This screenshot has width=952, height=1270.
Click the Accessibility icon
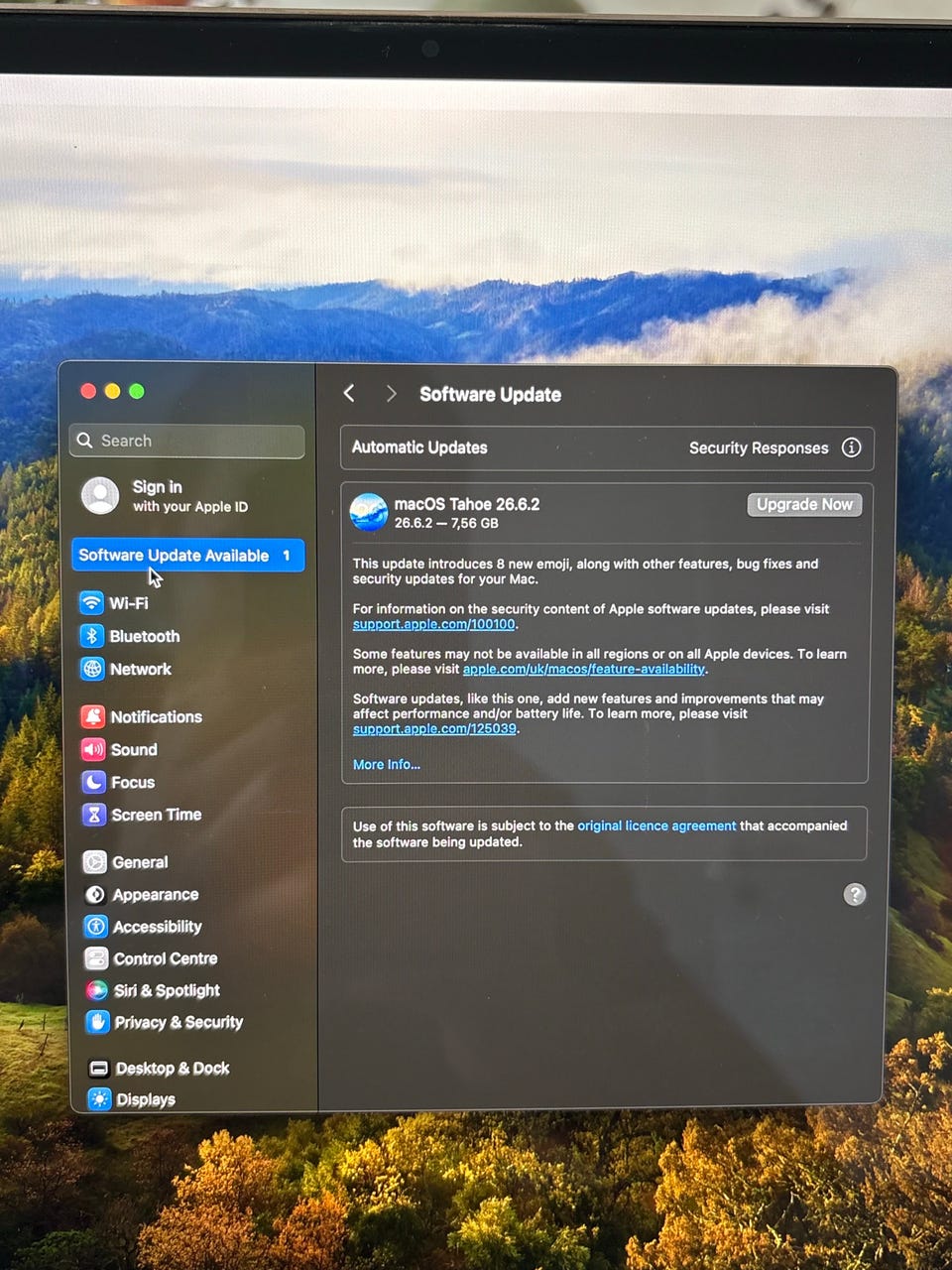tap(95, 927)
